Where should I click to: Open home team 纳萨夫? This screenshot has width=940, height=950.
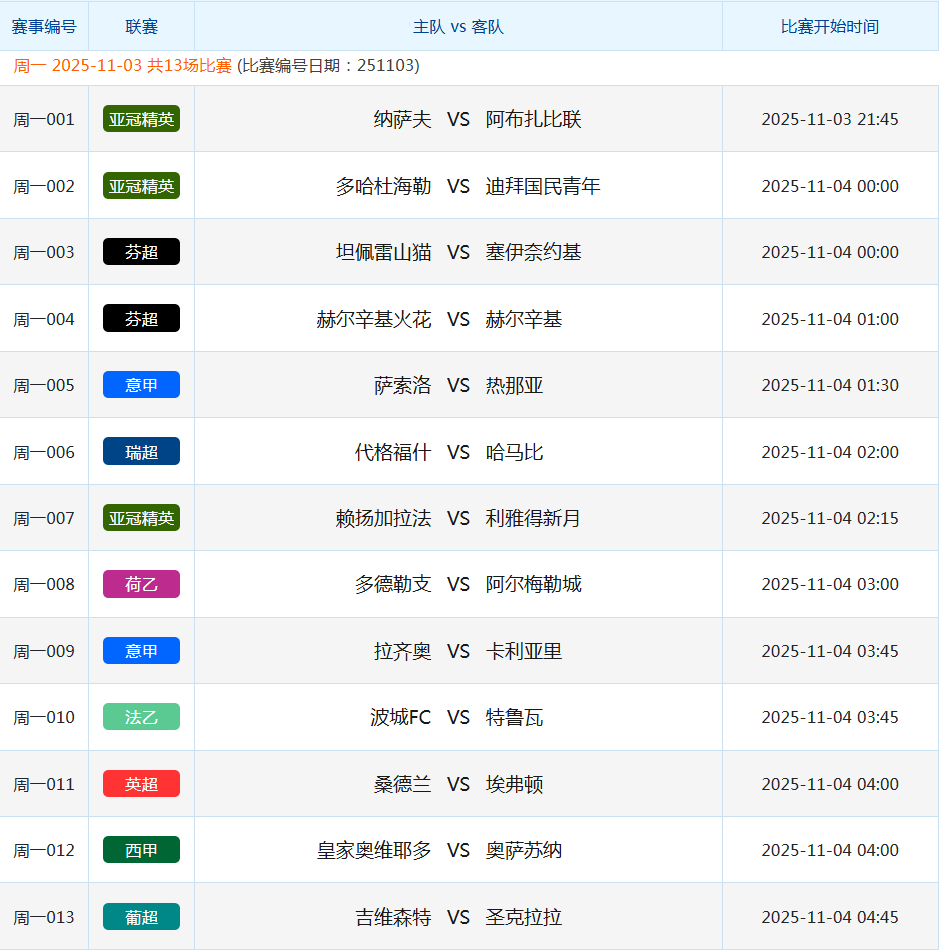[402, 119]
